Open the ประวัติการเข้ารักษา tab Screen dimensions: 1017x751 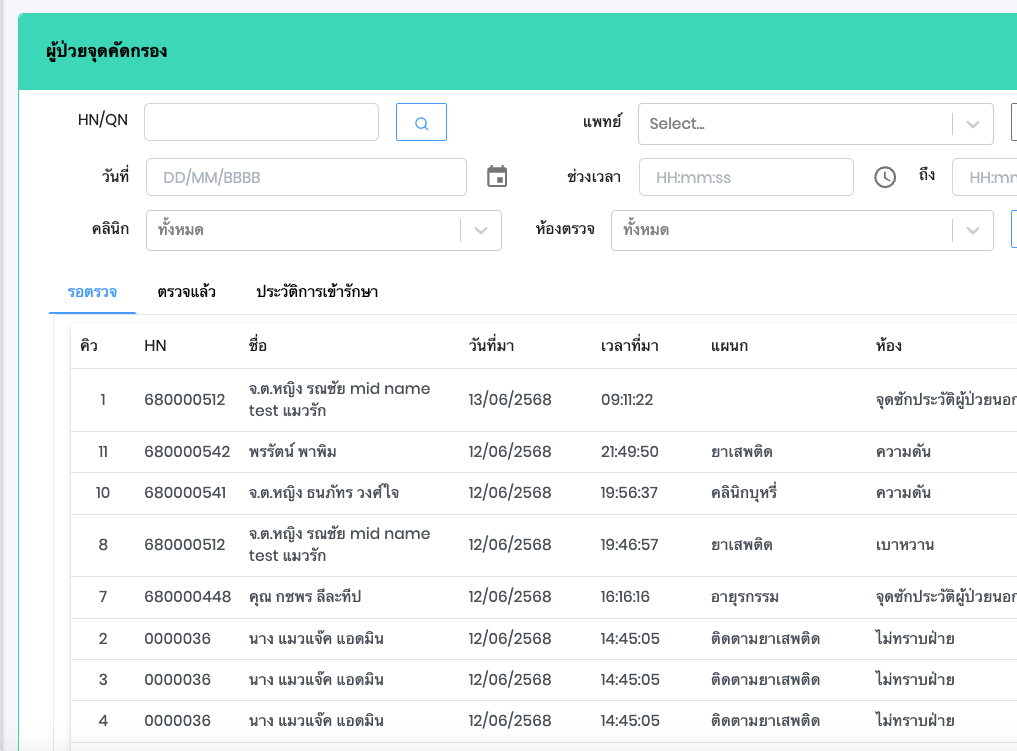316,292
